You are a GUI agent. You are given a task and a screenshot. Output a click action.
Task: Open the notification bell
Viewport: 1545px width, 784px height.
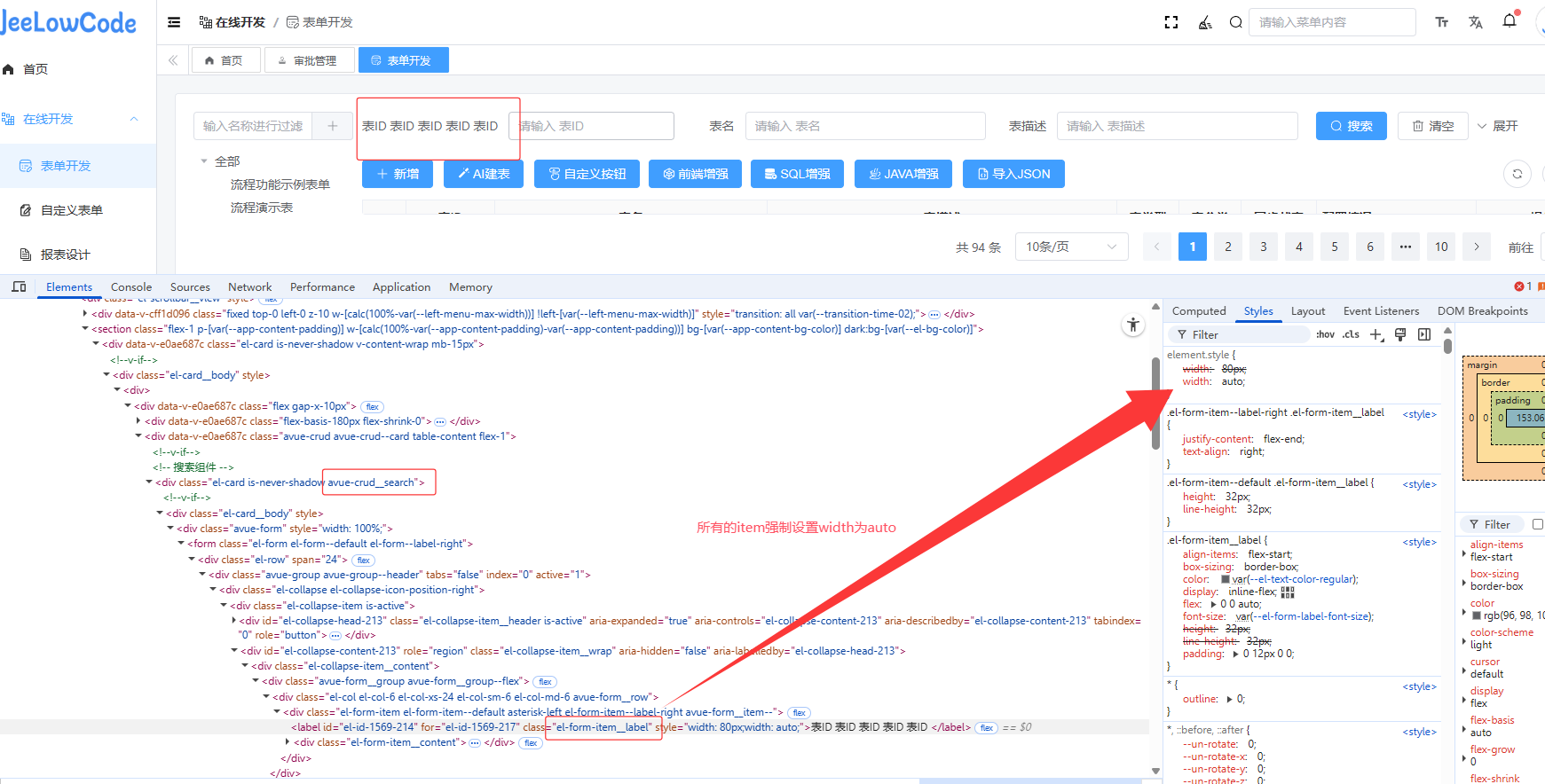pos(1510,21)
